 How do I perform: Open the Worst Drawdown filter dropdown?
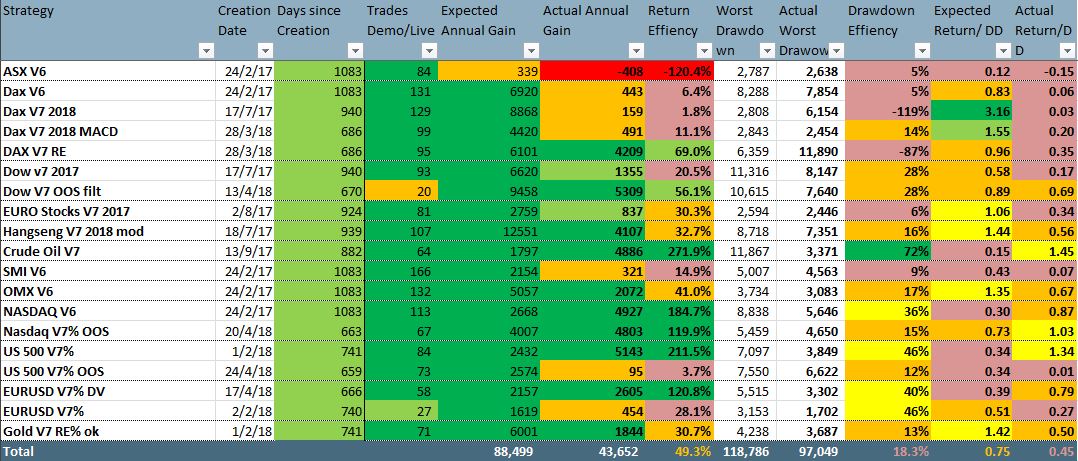[x=767, y=52]
